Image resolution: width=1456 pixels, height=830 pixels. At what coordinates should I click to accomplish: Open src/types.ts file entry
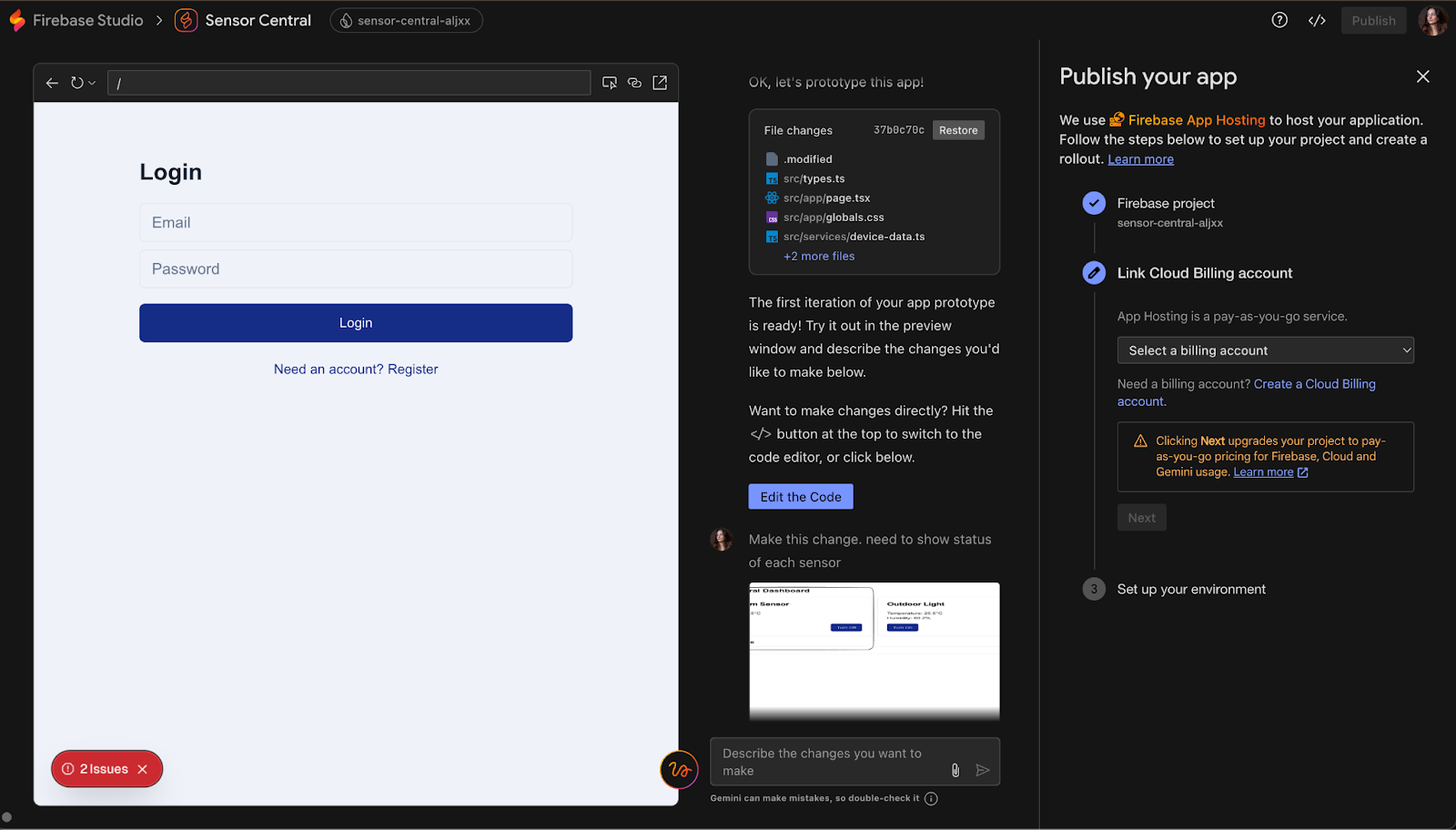point(805,178)
